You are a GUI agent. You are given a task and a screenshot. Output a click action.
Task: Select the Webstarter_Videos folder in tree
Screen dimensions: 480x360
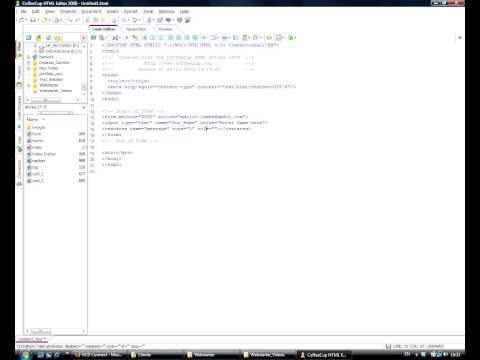pos(55,91)
